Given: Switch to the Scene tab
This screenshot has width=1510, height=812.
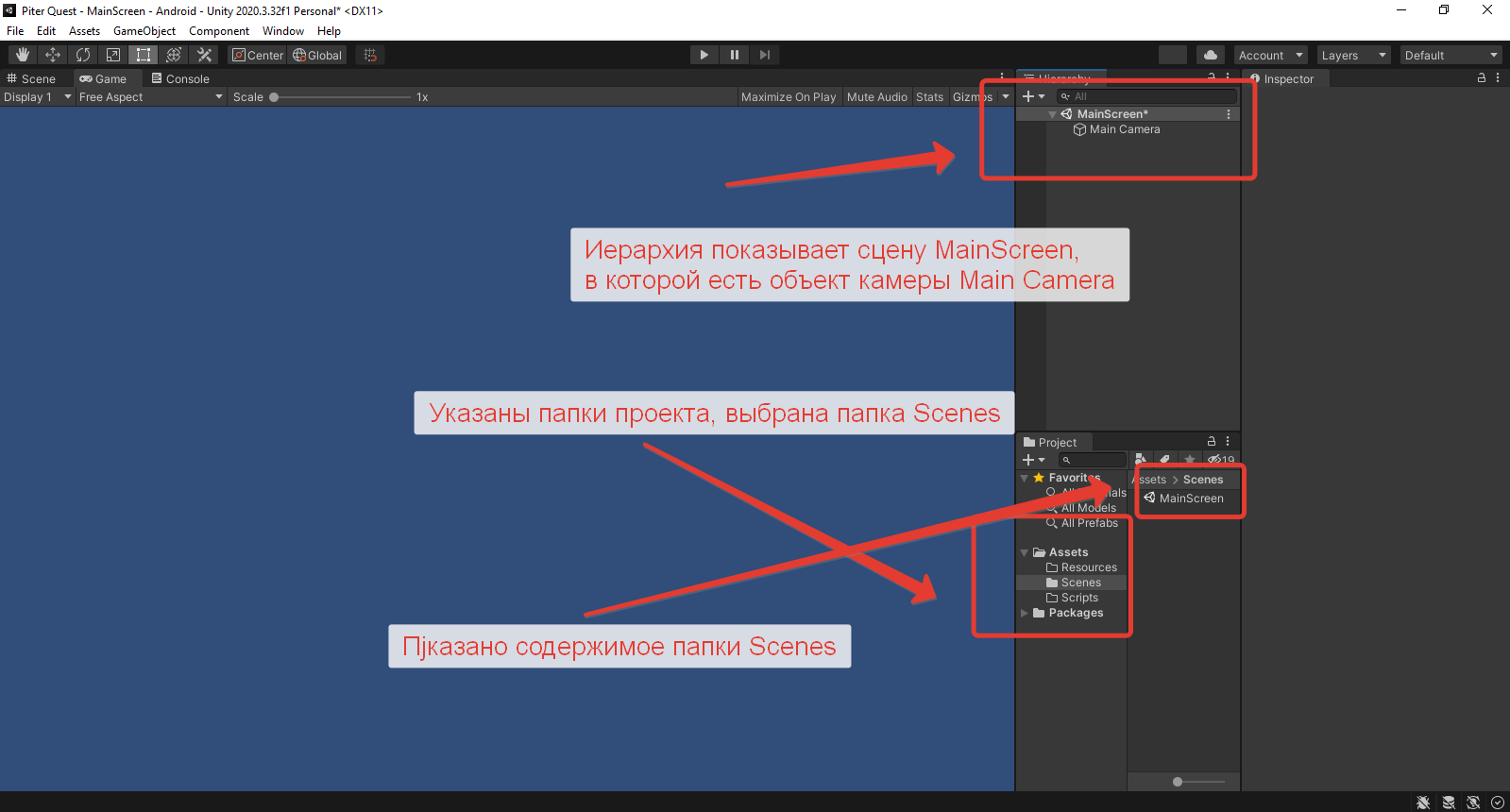Looking at the screenshot, I should [x=32, y=78].
